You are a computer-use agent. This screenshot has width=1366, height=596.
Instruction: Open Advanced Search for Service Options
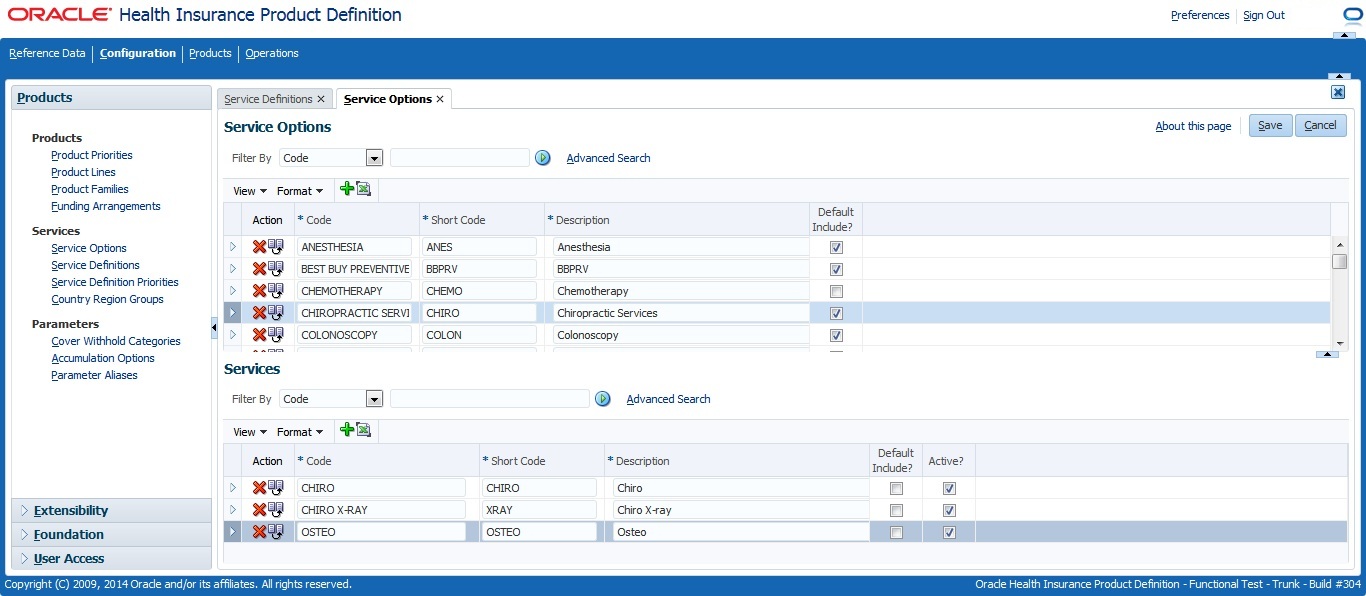point(608,158)
